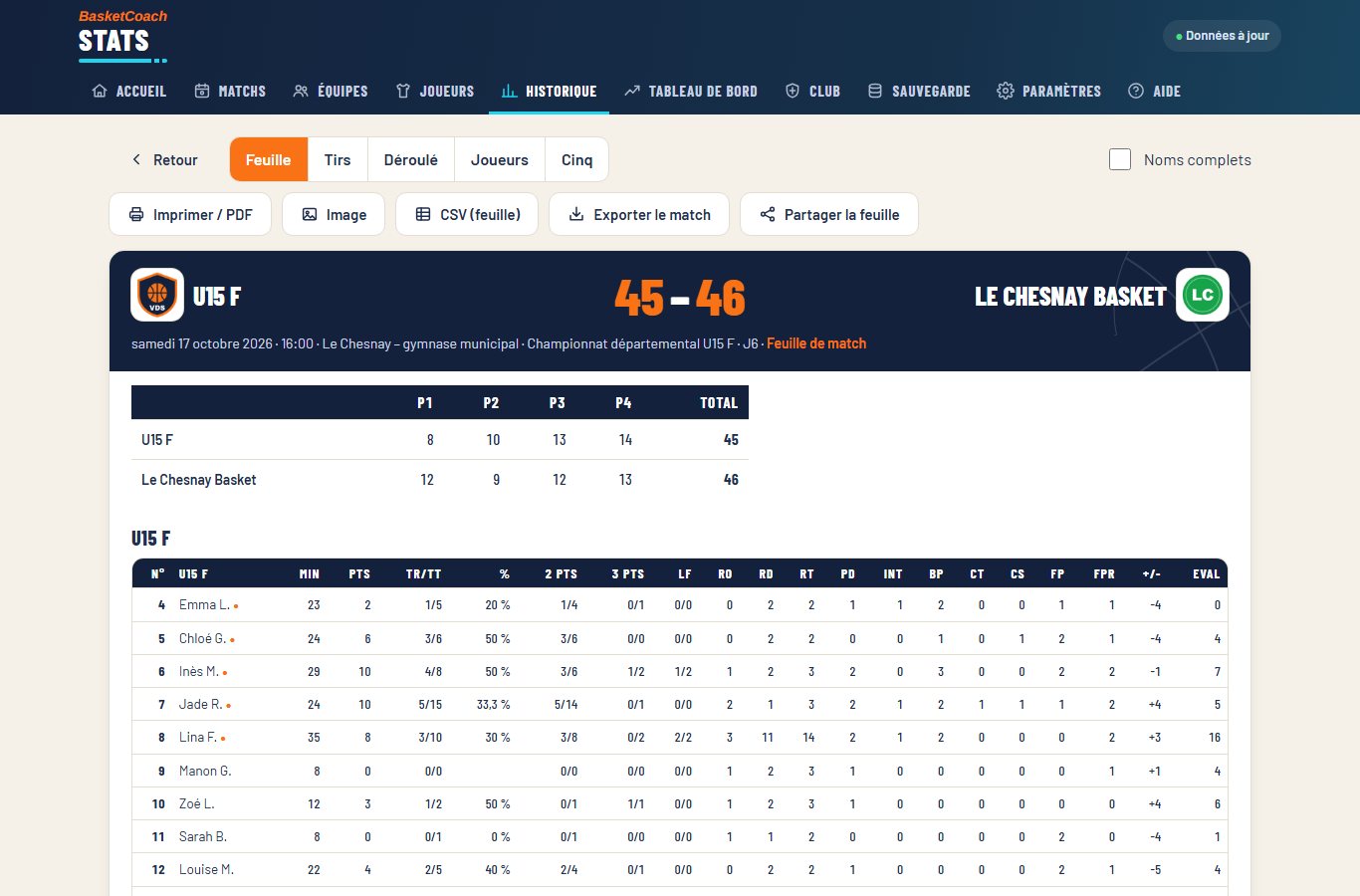The height and width of the screenshot is (896, 1360).
Task: Click the BasketCoach Stats logo
Action: [x=122, y=34]
